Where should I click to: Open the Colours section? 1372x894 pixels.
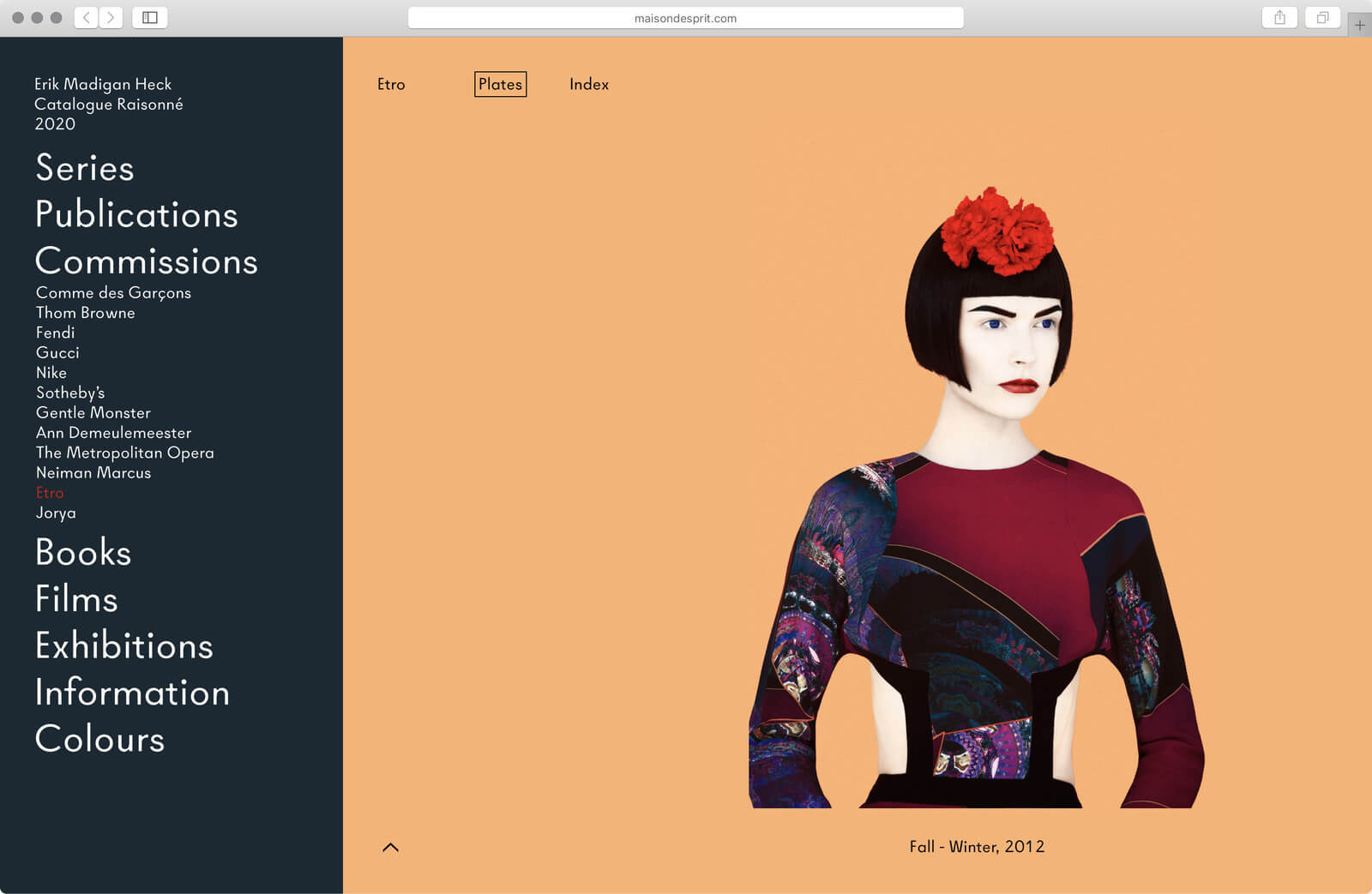point(99,739)
